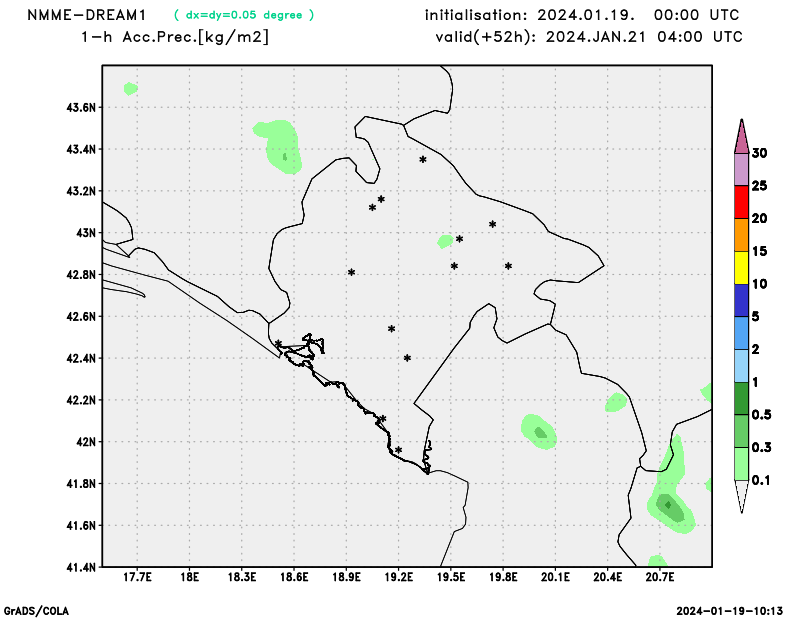800x618 pixels.
Task: Click the red 20-25 colorbar swatch
Action: pos(741,202)
